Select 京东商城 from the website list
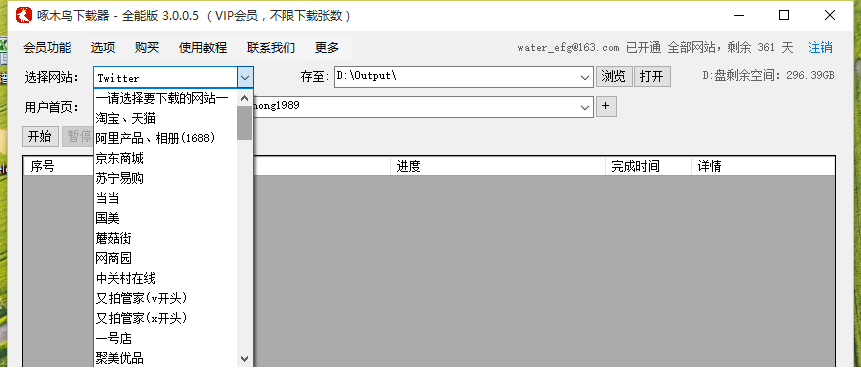This screenshot has height=381, width=861. [x=166, y=159]
